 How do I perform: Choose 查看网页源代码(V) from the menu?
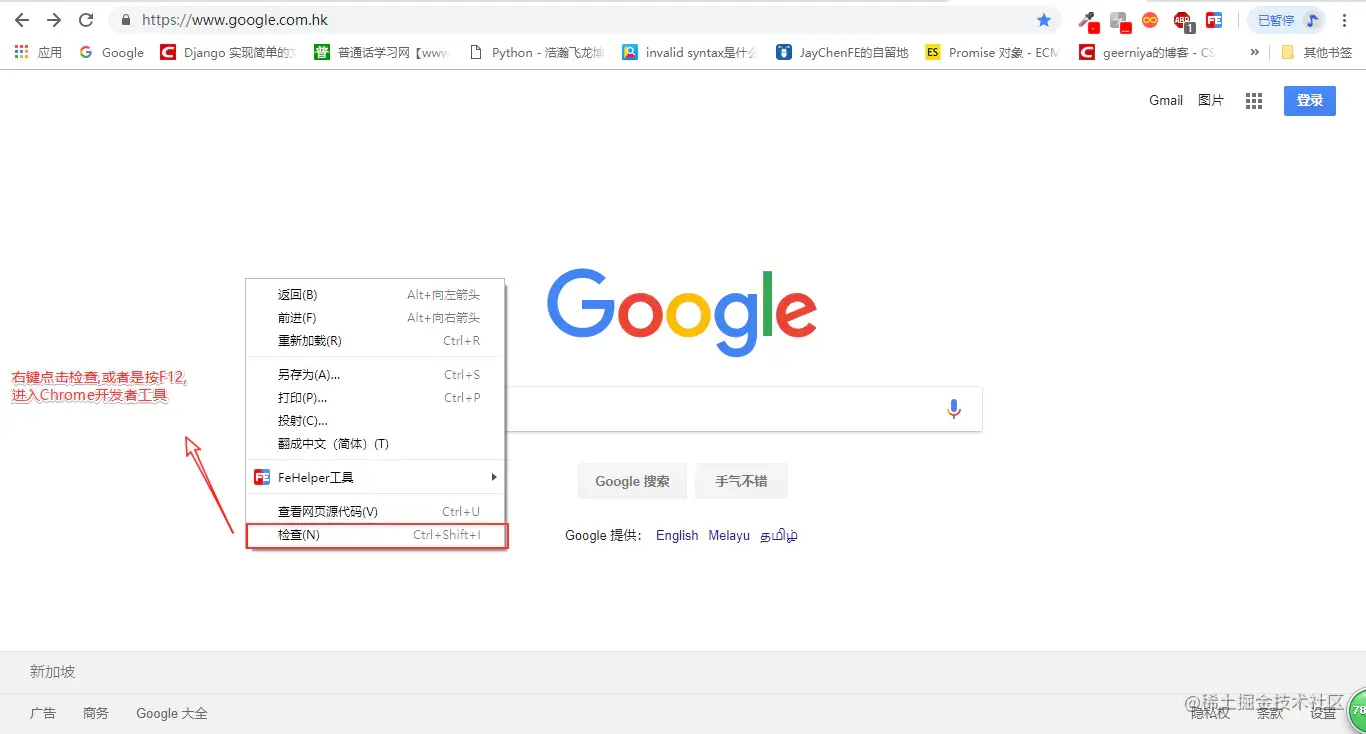(x=376, y=512)
